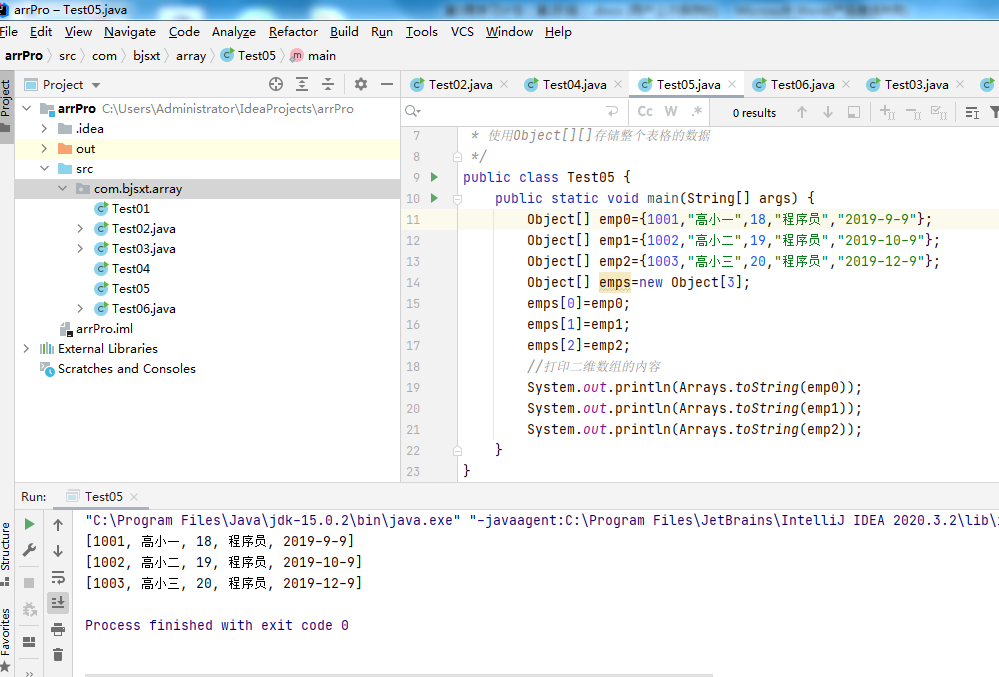The image size is (999, 677).
Task: Hide the Project tool window
Action: click(387, 84)
